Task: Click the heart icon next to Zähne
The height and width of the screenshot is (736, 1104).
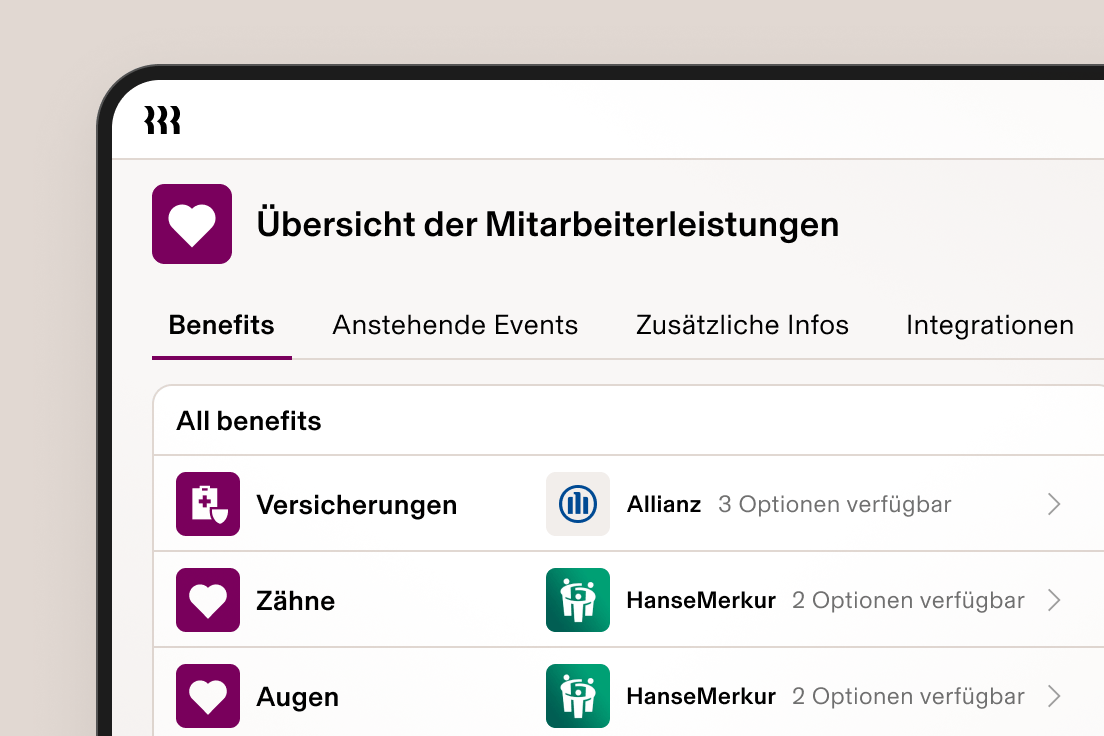Action: tap(207, 600)
